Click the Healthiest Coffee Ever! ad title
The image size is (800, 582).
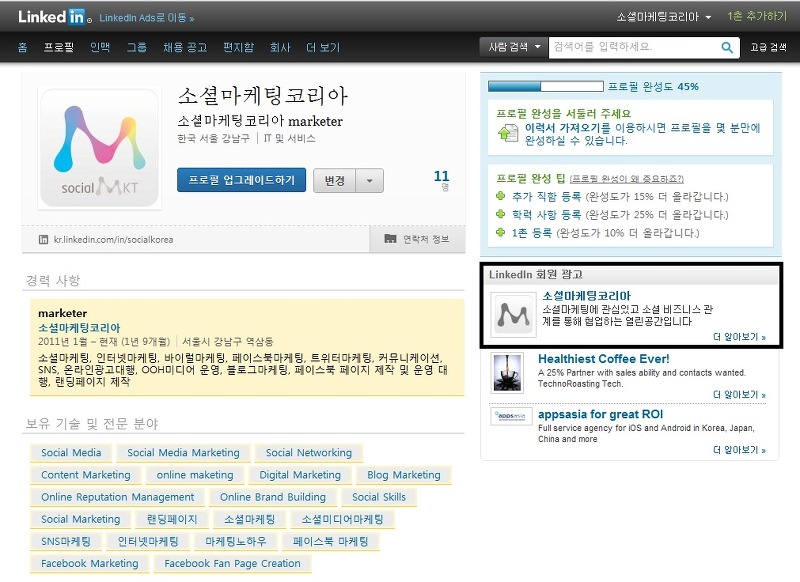click(604, 359)
